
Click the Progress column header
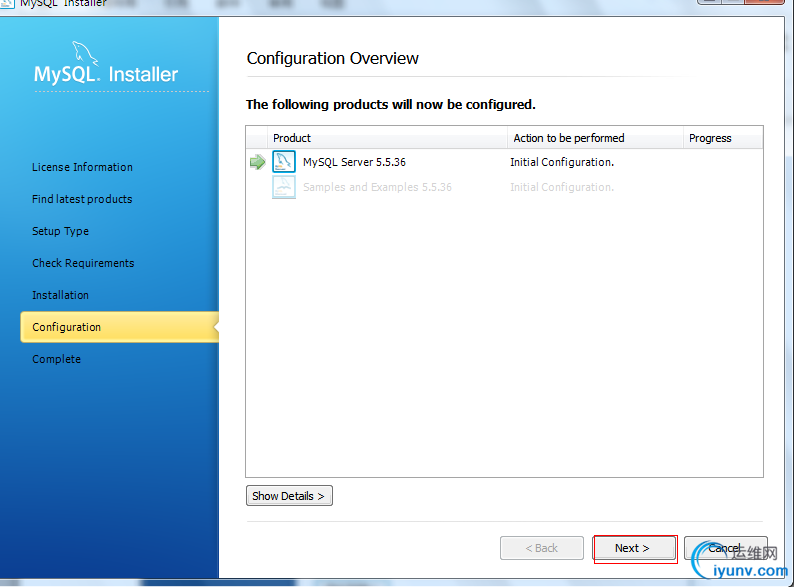[x=723, y=138]
